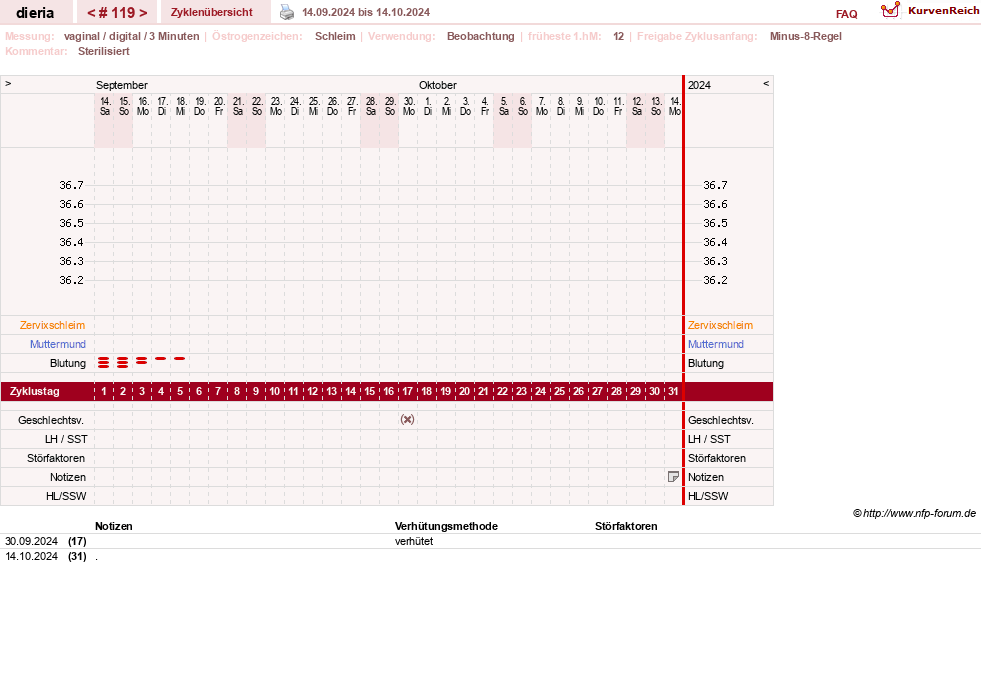Image resolution: width=981 pixels, height=685 pixels.
Task: Click medium bleeding symbol on day 3
Action: pos(141,360)
